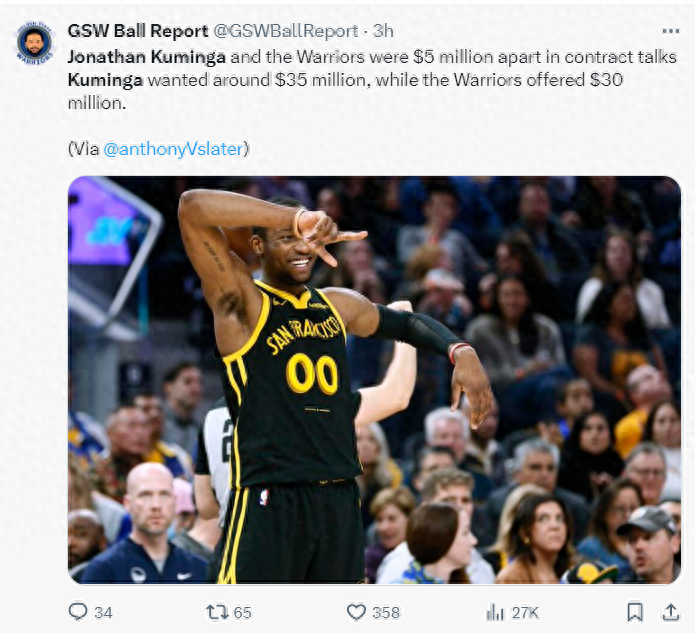Click the repost arrows icon
The width and height of the screenshot is (695, 633).
[217, 612]
